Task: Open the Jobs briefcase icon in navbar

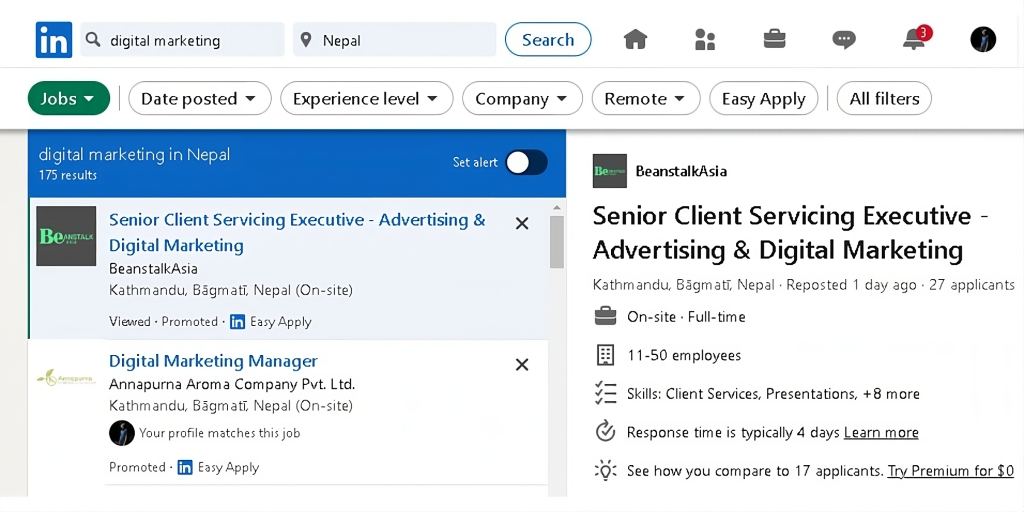Action: [x=775, y=39]
